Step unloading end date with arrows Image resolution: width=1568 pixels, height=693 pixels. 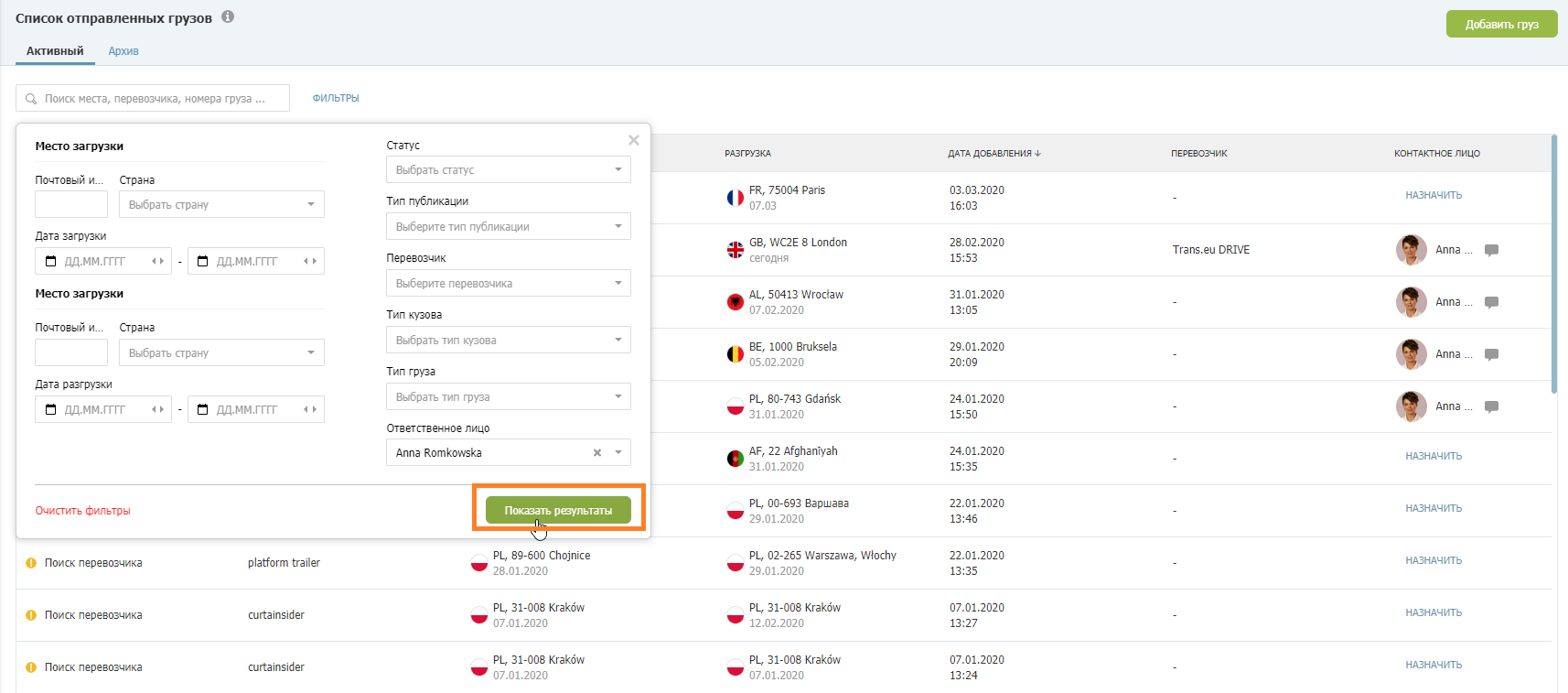[311, 409]
